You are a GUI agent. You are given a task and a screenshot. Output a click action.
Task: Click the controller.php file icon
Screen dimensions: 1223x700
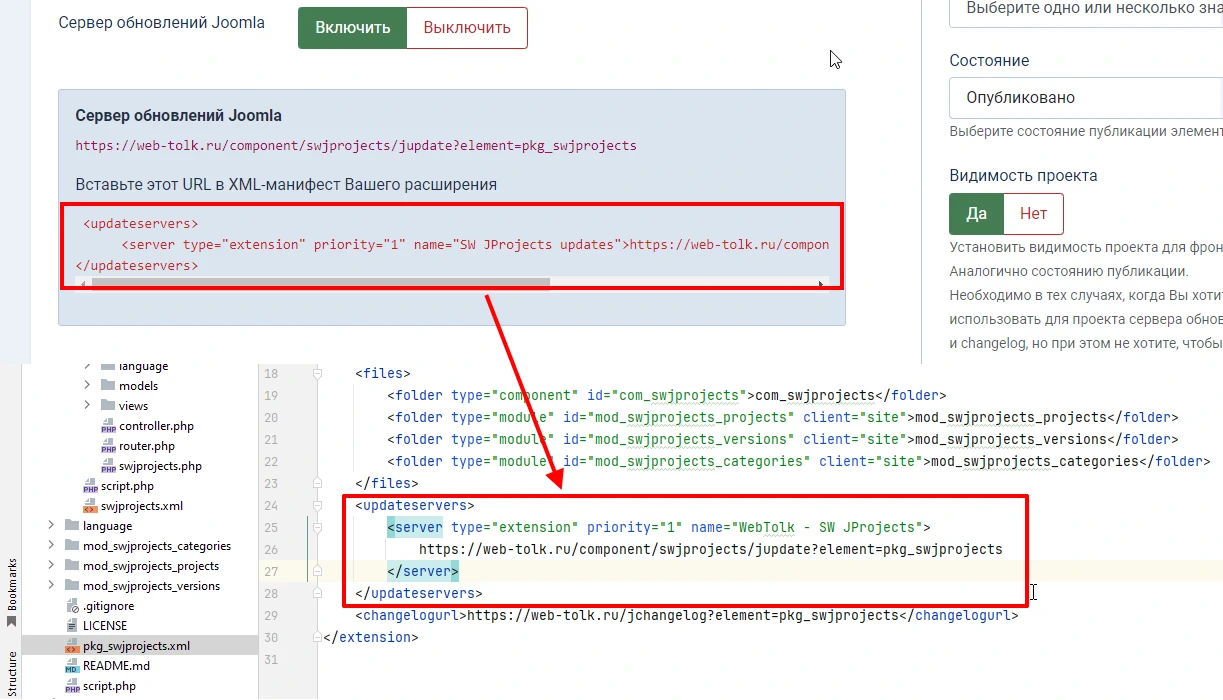pyautogui.click(x=109, y=426)
